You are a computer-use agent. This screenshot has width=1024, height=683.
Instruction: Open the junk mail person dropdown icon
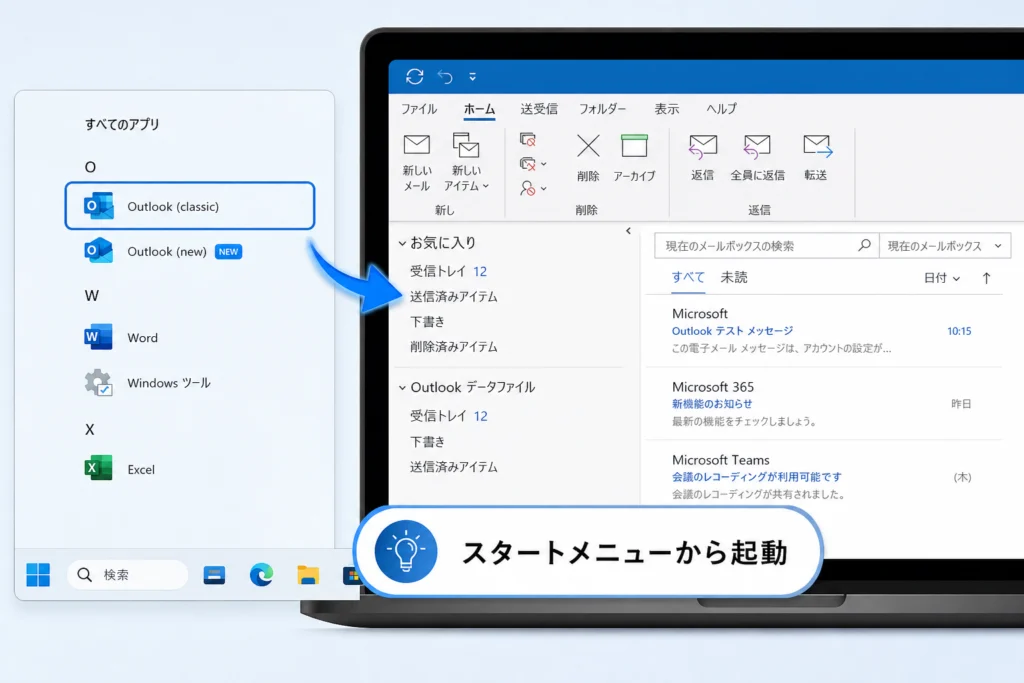[533, 188]
